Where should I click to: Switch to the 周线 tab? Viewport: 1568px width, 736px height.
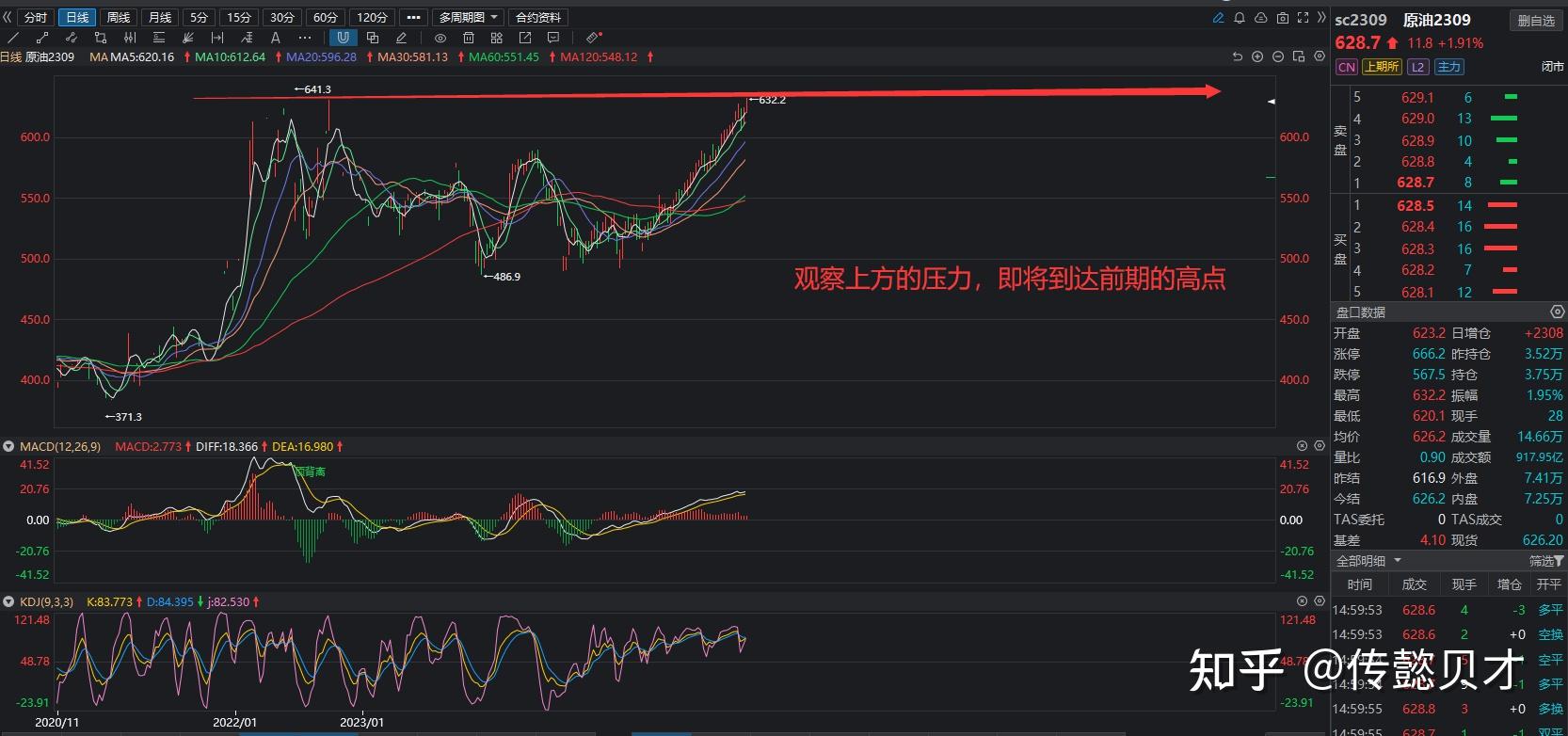[x=119, y=18]
